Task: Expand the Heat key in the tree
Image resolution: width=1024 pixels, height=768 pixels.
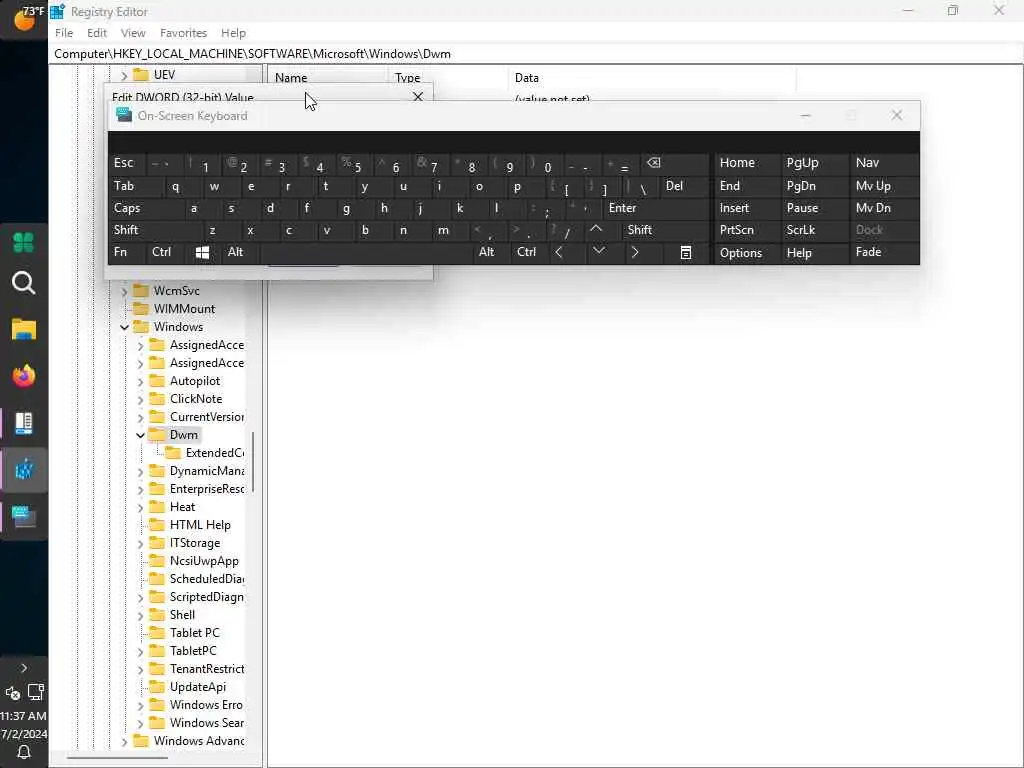Action: click(x=140, y=507)
